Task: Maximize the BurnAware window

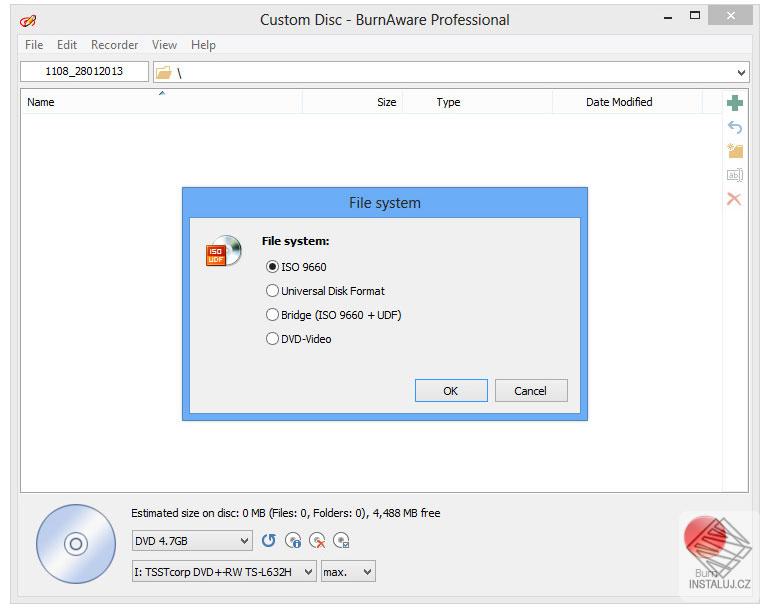Action: [x=695, y=16]
